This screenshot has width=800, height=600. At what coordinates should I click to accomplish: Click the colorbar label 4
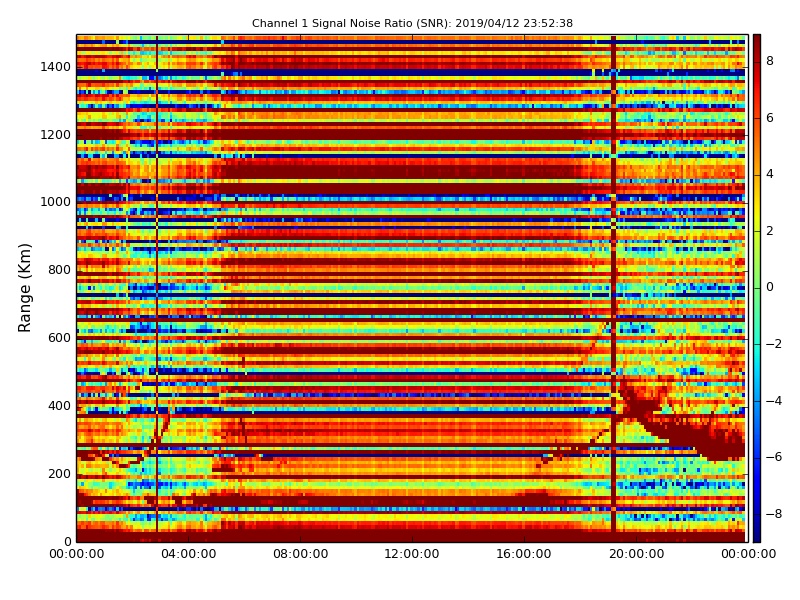point(769,174)
